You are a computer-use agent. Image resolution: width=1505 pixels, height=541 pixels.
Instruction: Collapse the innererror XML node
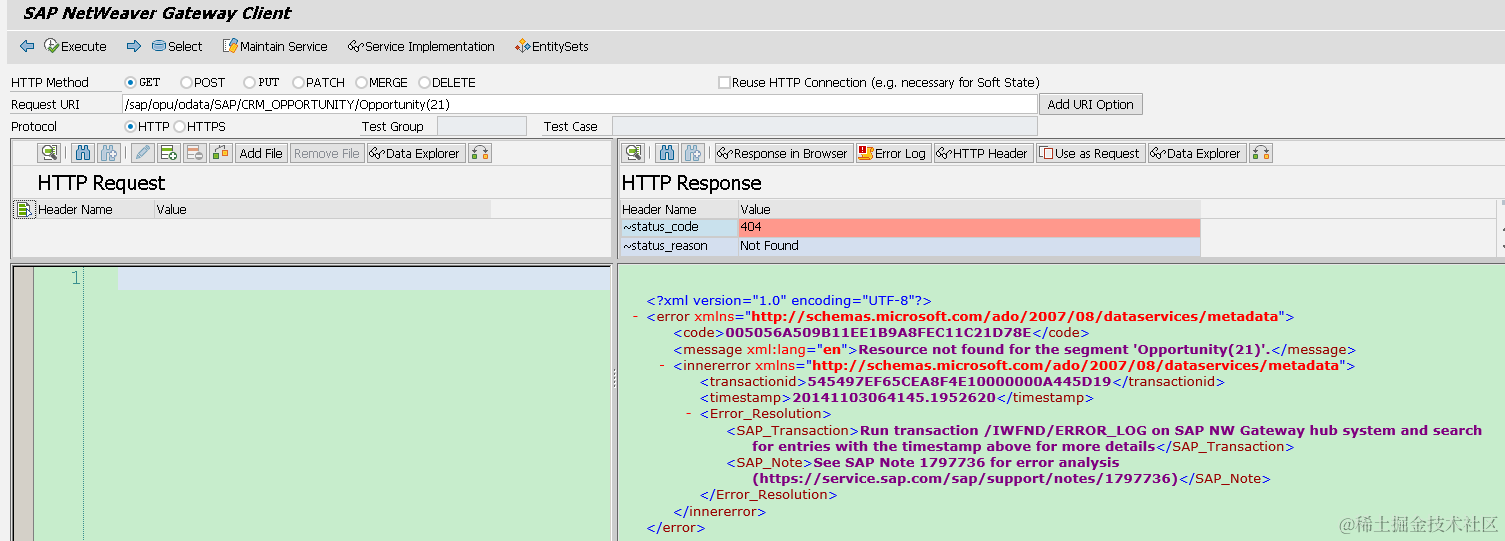(662, 366)
